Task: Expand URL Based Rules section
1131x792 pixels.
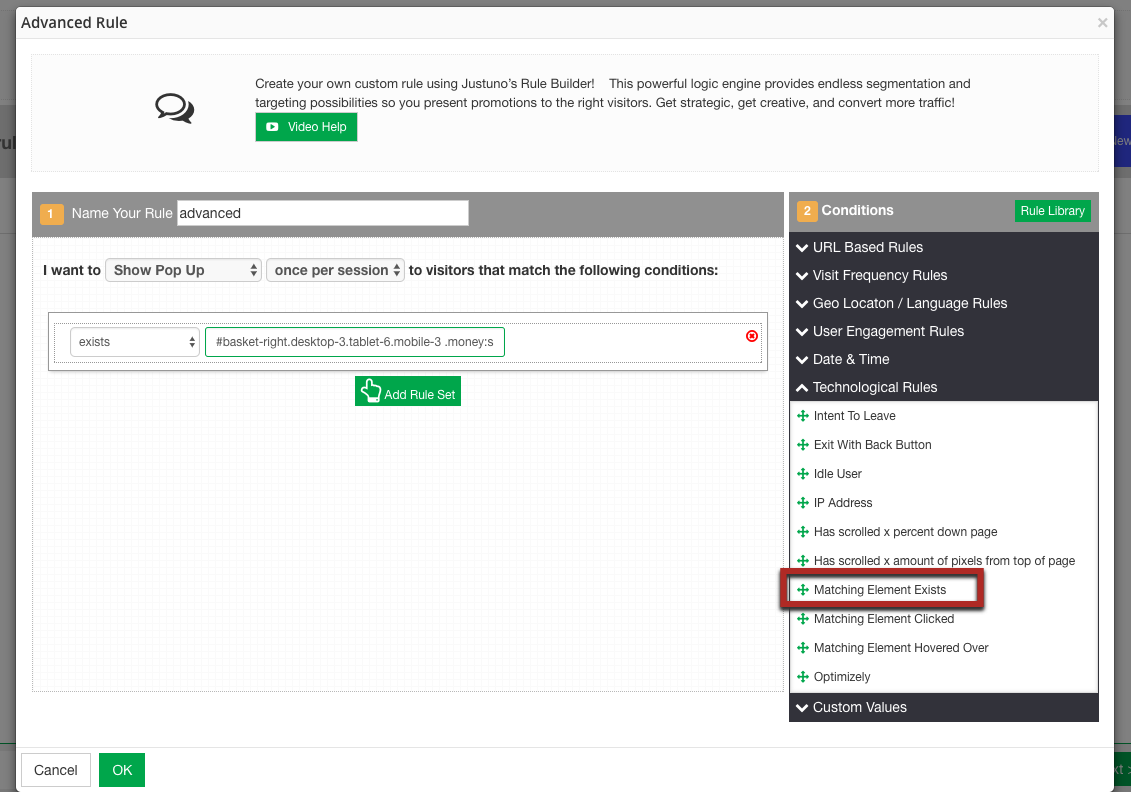Action: pos(867,247)
